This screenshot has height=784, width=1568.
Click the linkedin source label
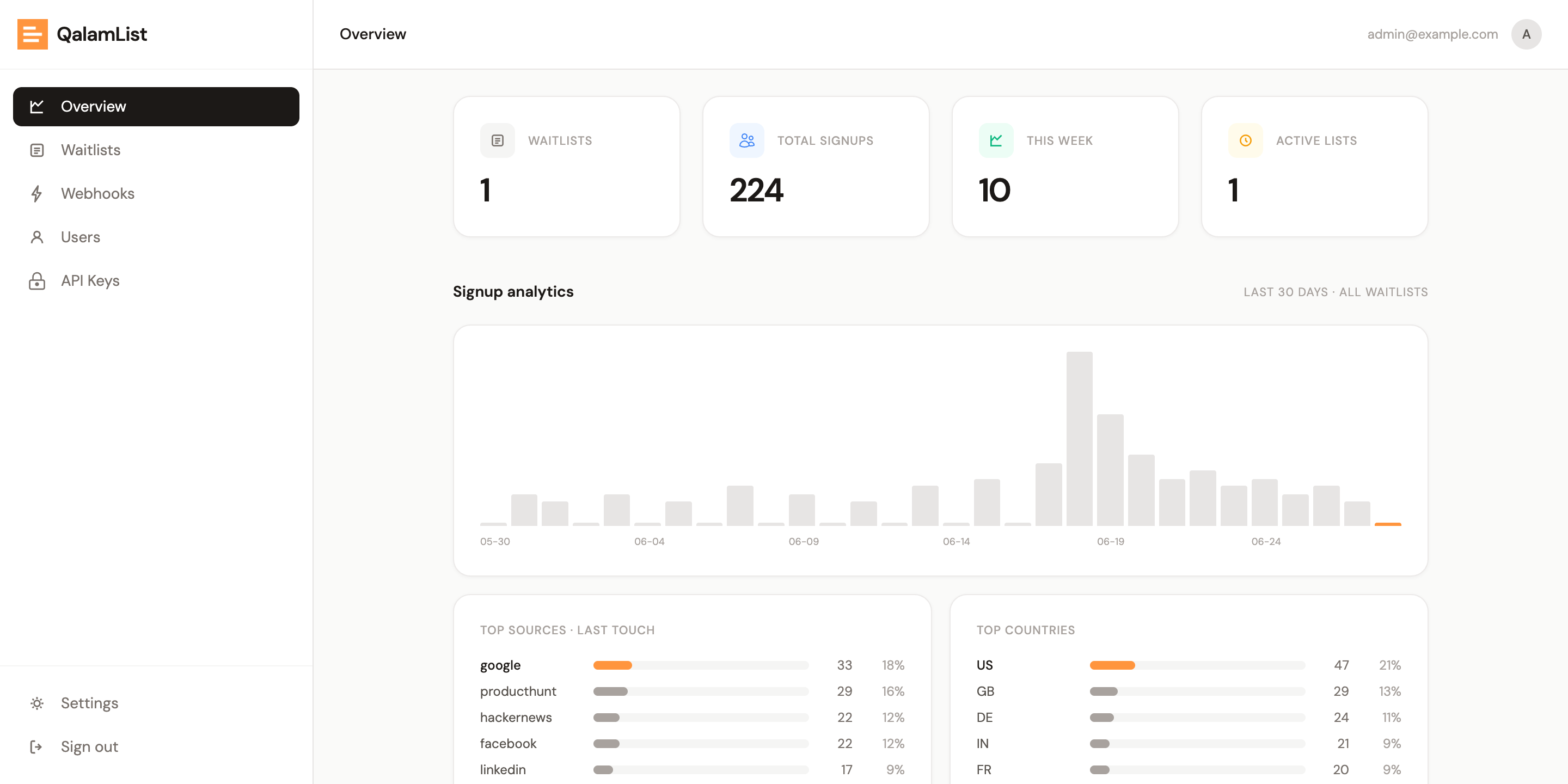pos(502,770)
